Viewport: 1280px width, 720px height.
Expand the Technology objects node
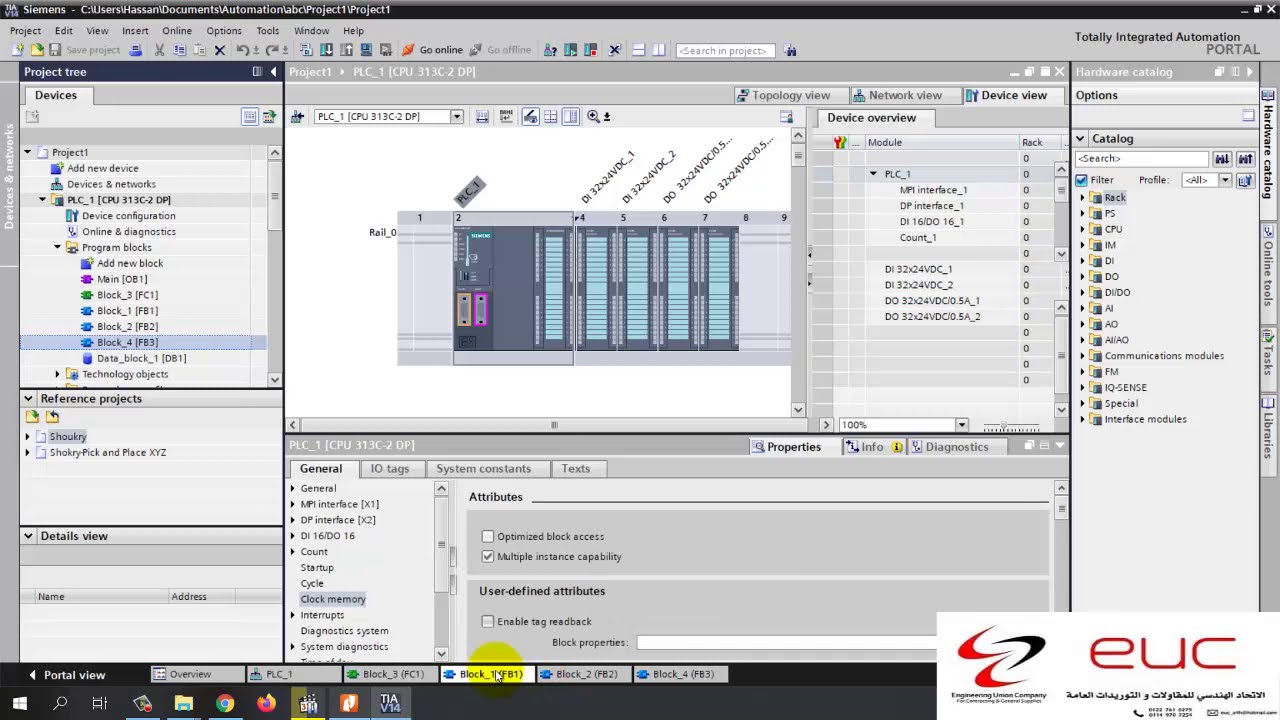pos(58,374)
